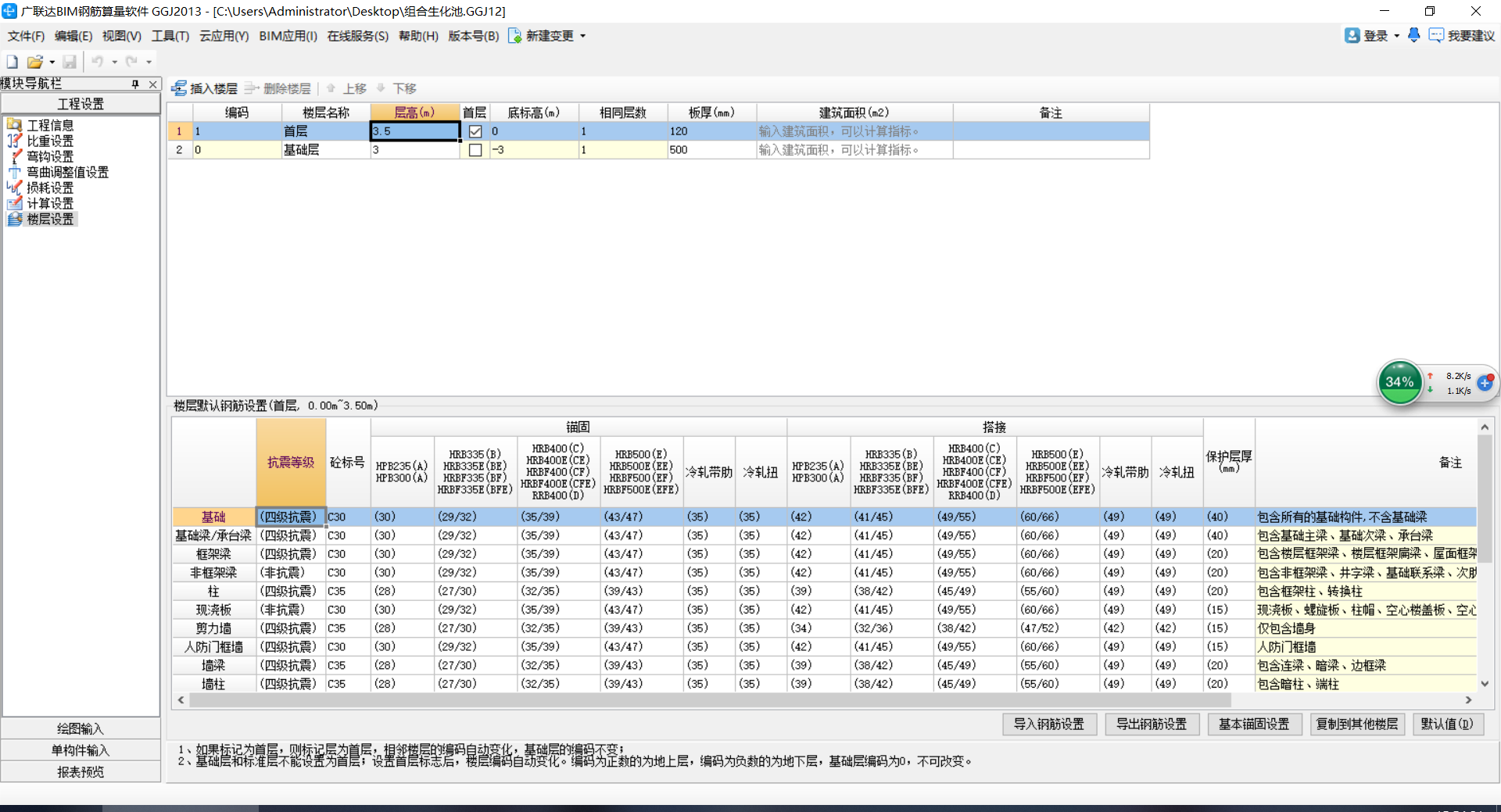1501x812 pixels.
Task: Click the green 34% floating speed ball
Action: (x=1399, y=382)
